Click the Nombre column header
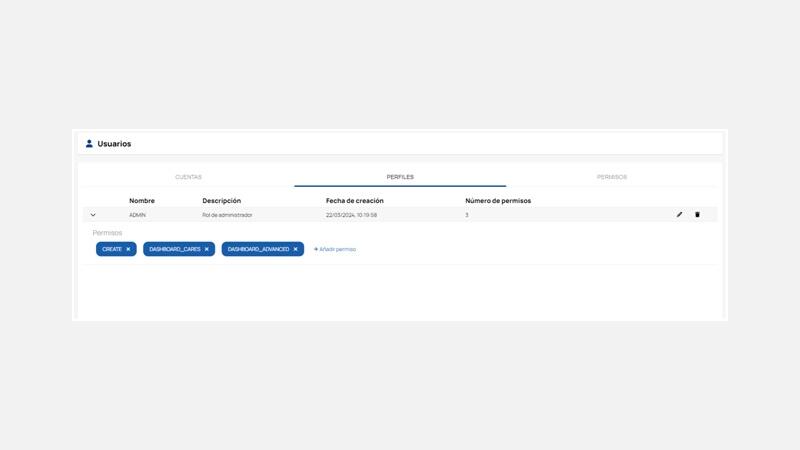The image size is (800, 450). [142, 201]
